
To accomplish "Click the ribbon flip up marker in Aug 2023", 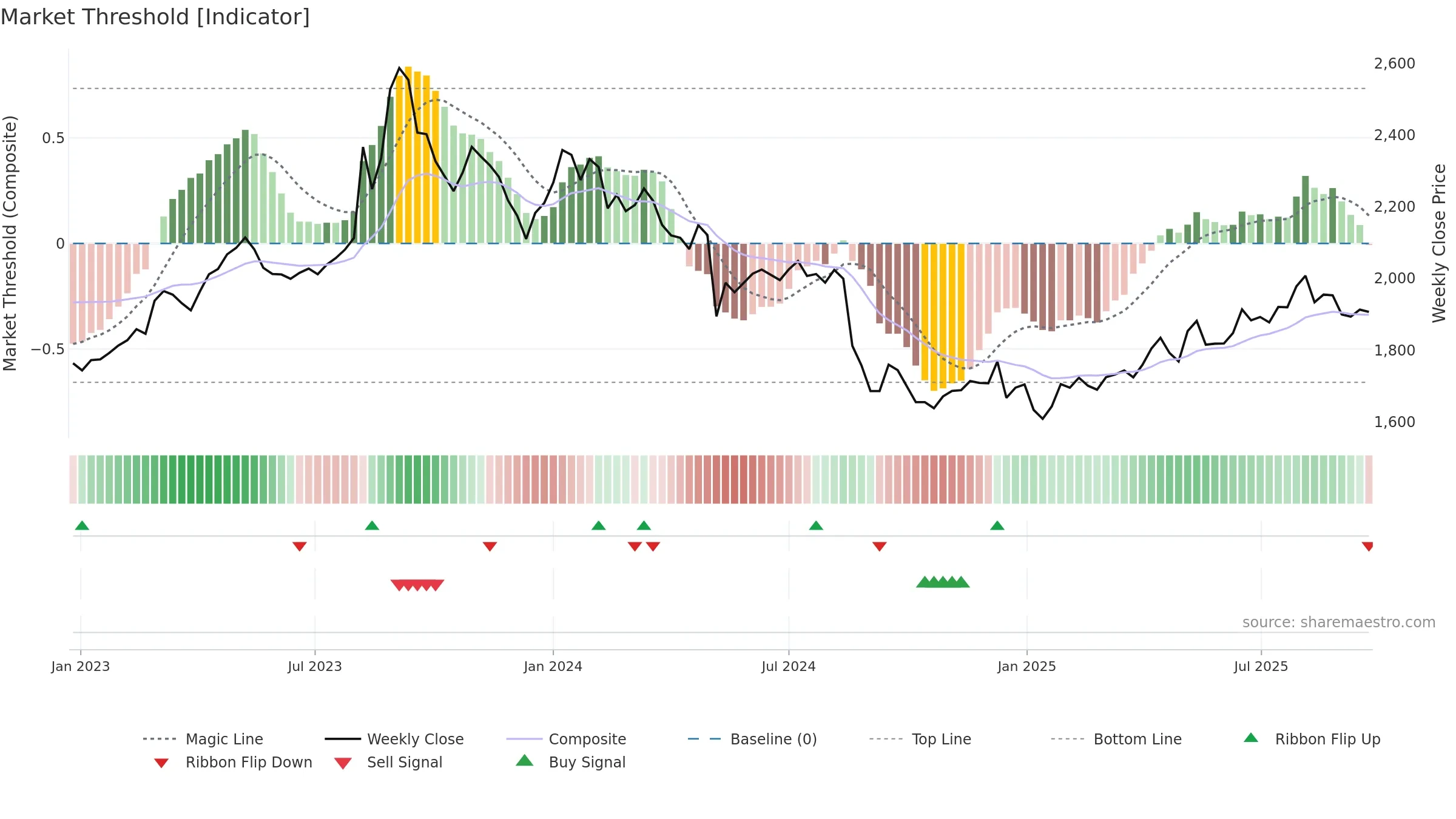I will [372, 525].
